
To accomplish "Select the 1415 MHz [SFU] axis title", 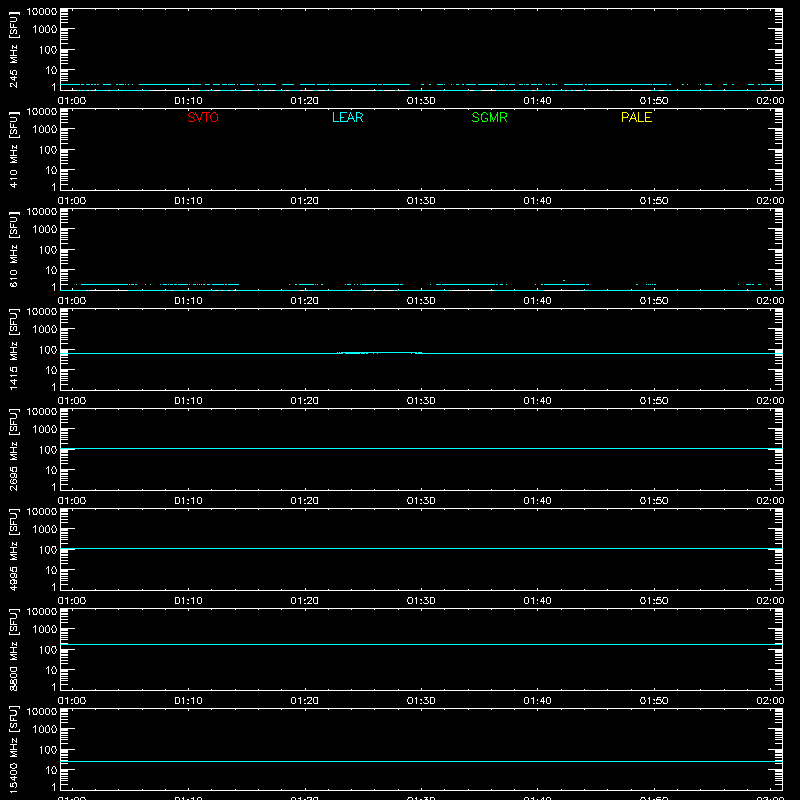I will [13, 350].
